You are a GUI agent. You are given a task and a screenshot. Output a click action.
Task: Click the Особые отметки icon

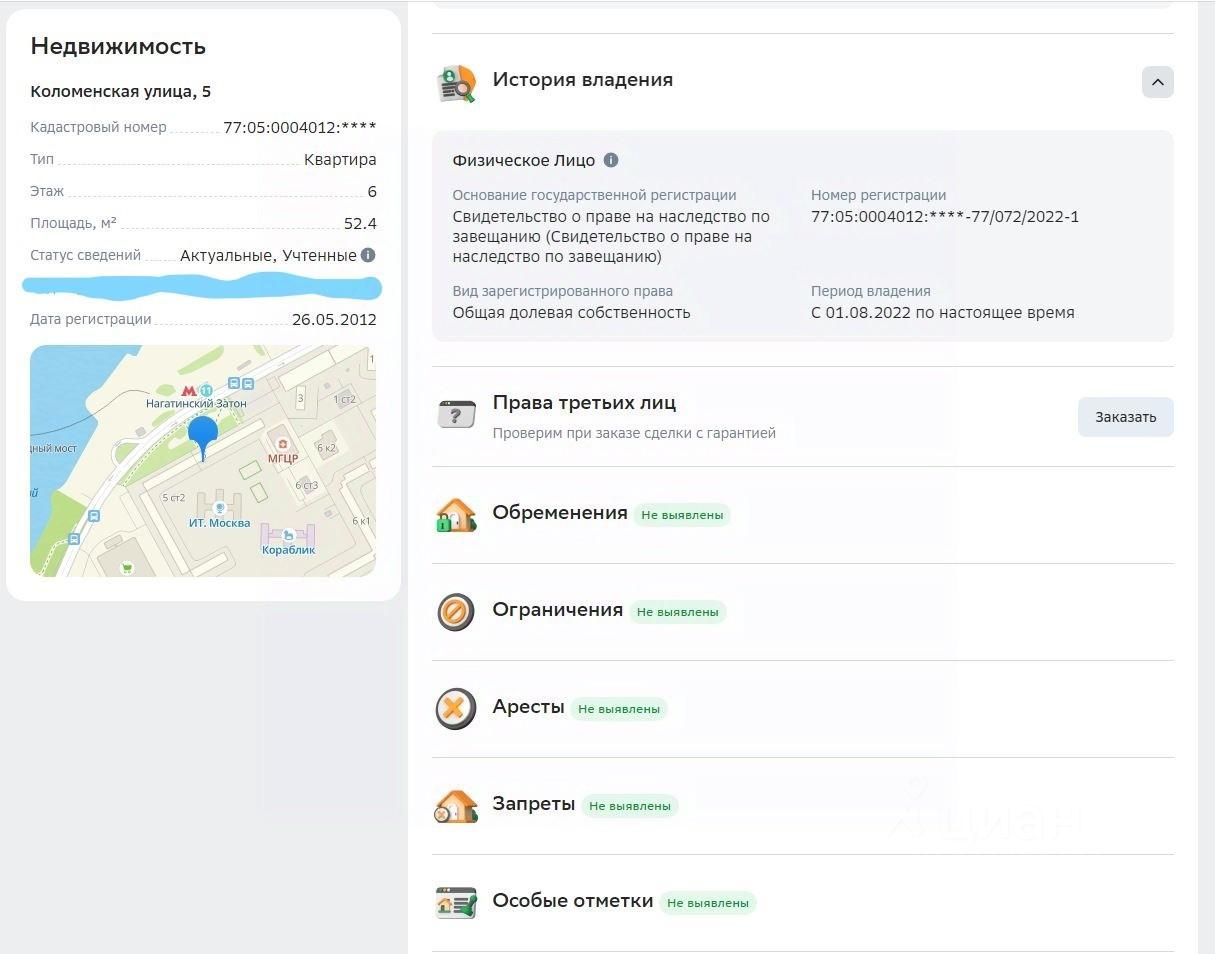[x=456, y=903]
